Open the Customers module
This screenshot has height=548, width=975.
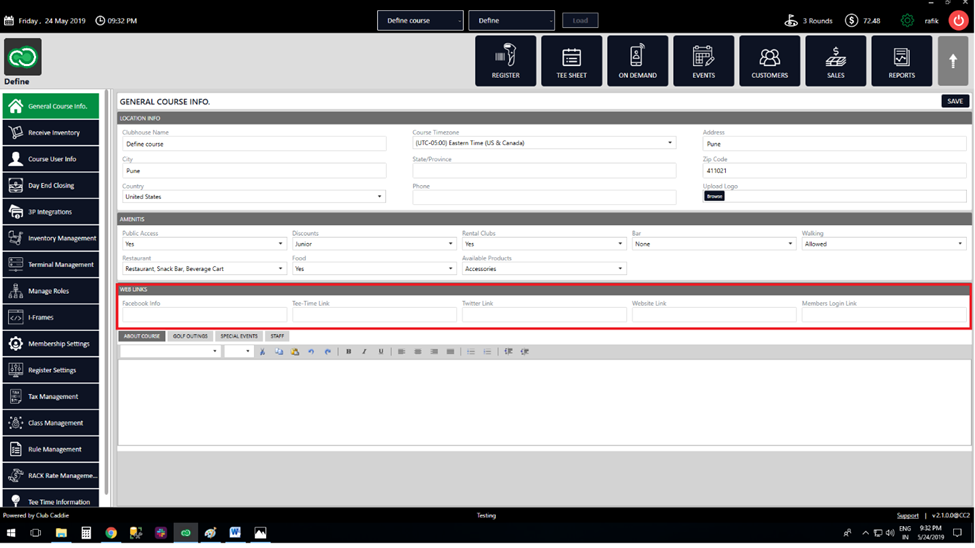pos(769,61)
